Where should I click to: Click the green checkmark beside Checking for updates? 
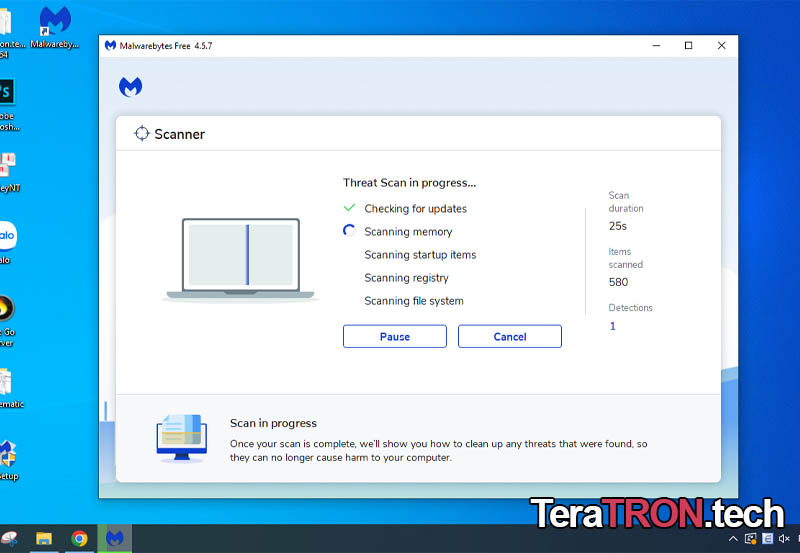click(349, 208)
